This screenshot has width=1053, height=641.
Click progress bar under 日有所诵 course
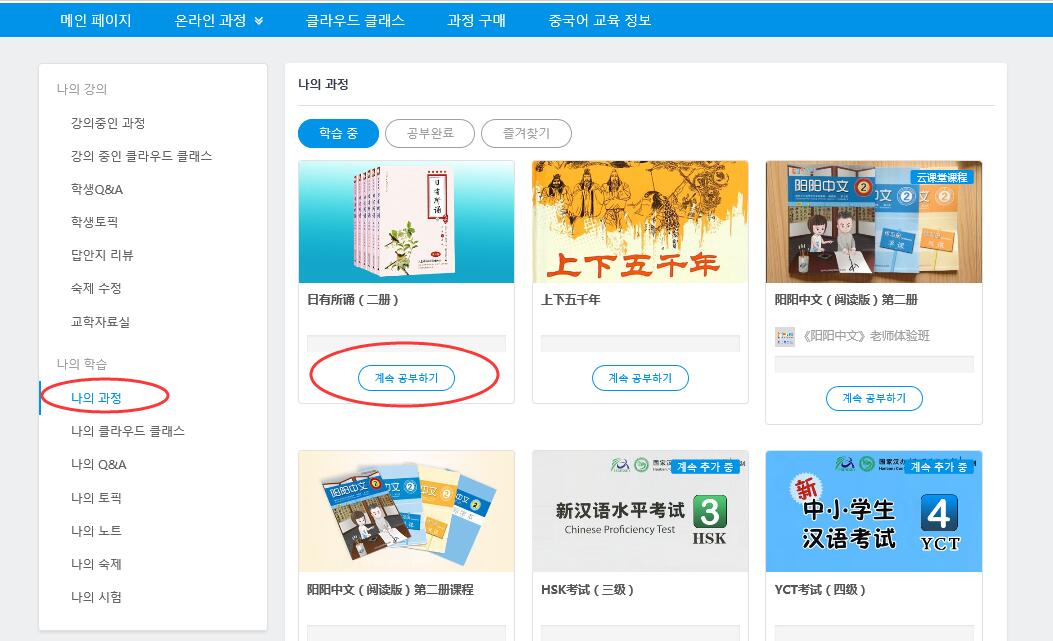(406, 343)
